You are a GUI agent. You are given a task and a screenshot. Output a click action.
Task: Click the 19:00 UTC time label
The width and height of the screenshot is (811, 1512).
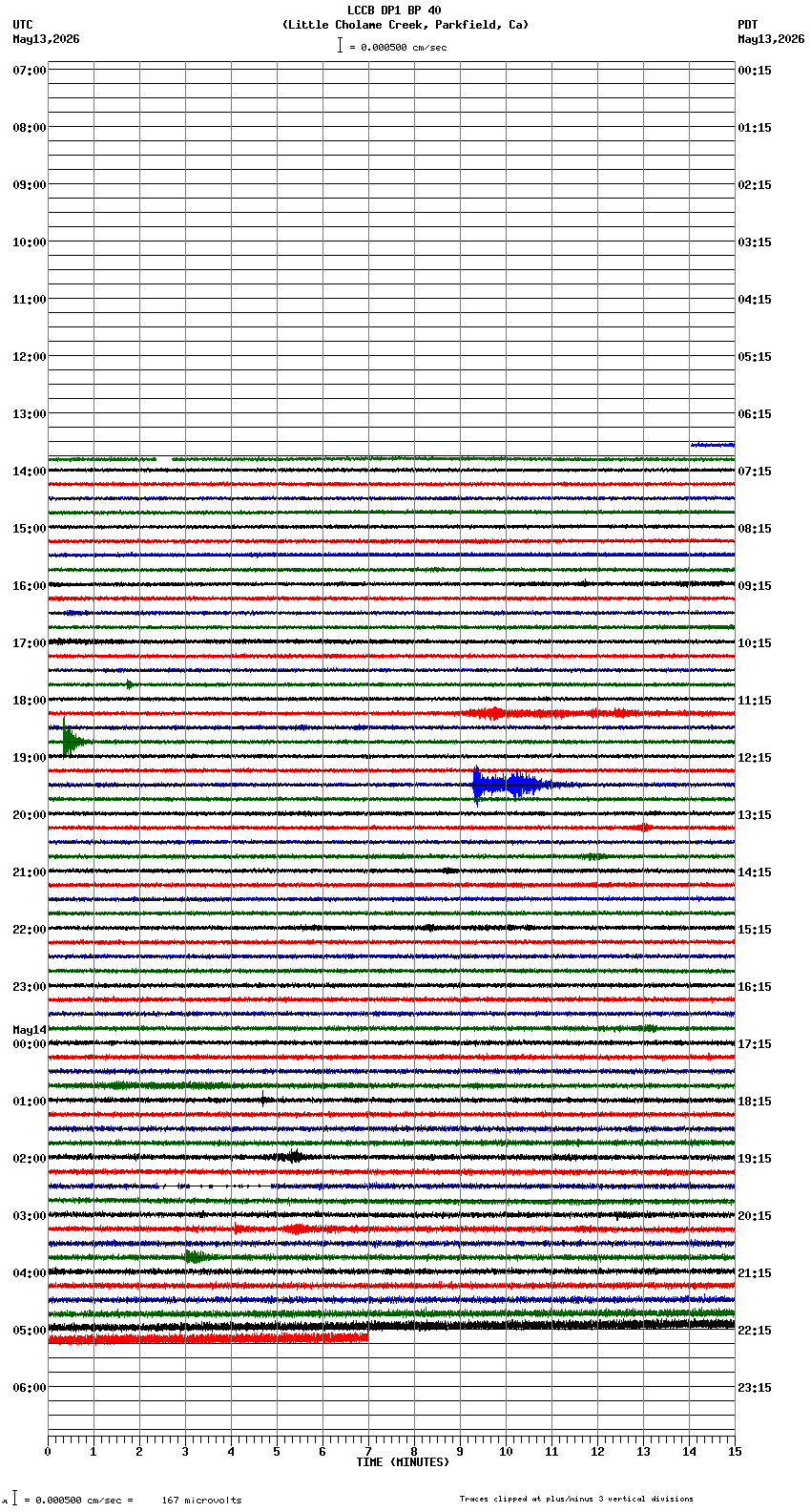point(30,758)
